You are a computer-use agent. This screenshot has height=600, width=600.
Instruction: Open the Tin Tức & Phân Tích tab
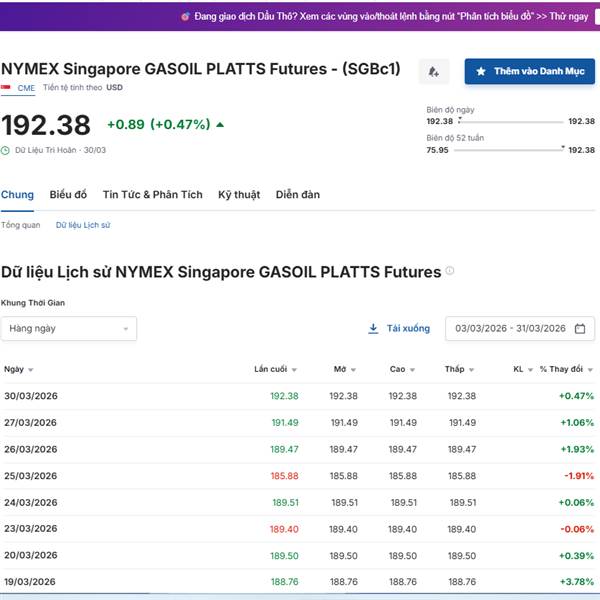click(152, 195)
